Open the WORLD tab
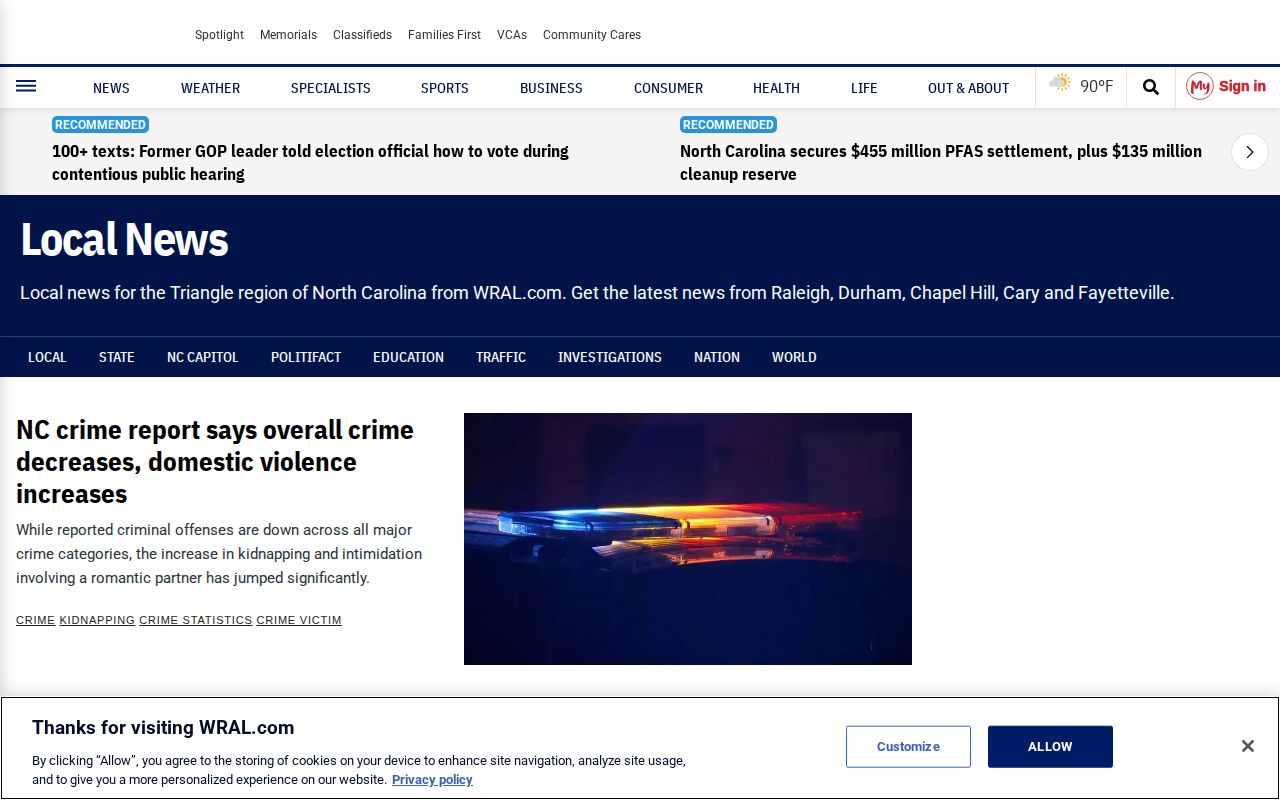This screenshot has width=1280, height=800. click(794, 357)
